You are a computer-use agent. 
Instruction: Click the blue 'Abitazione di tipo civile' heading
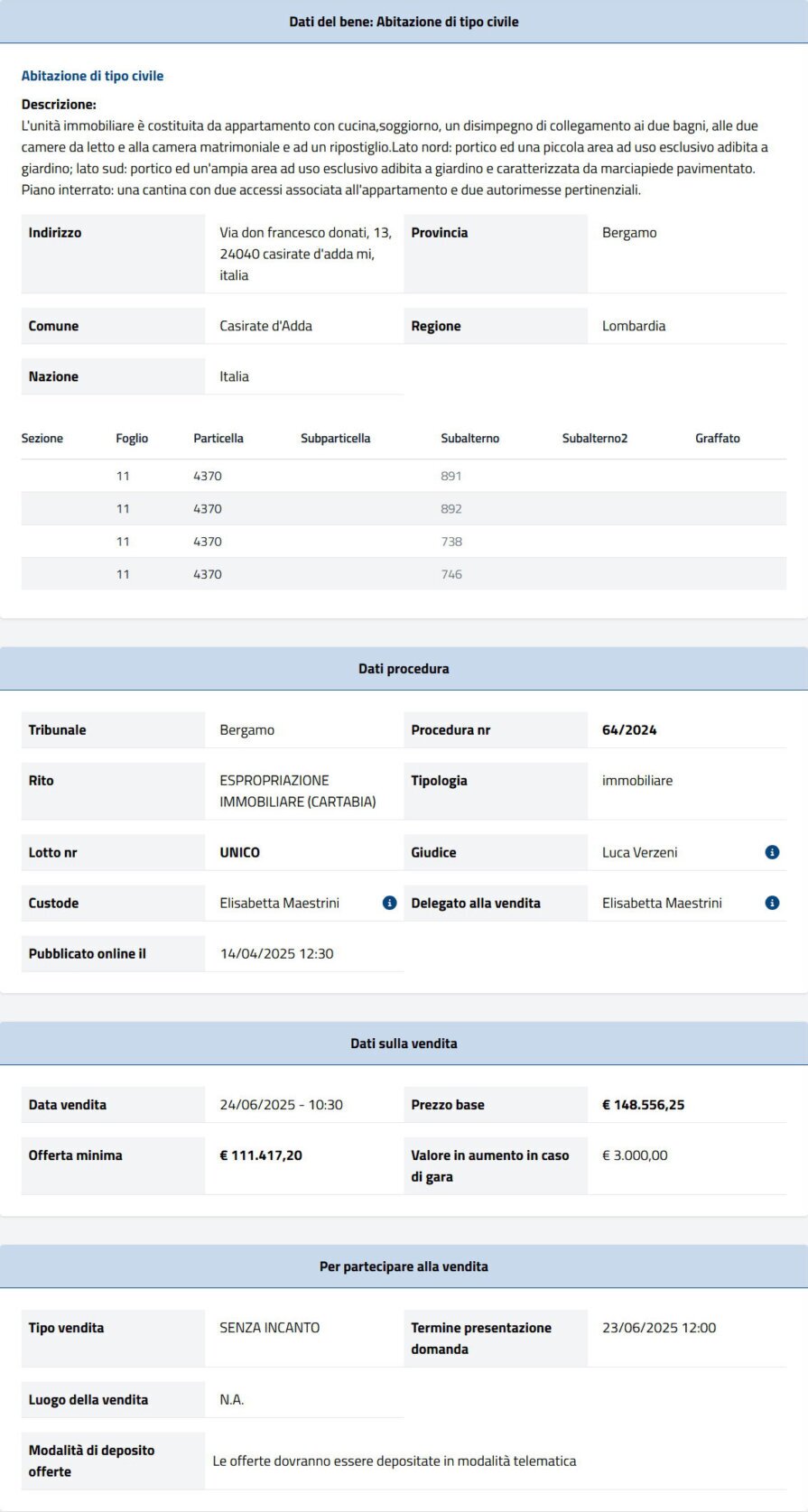(92, 76)
